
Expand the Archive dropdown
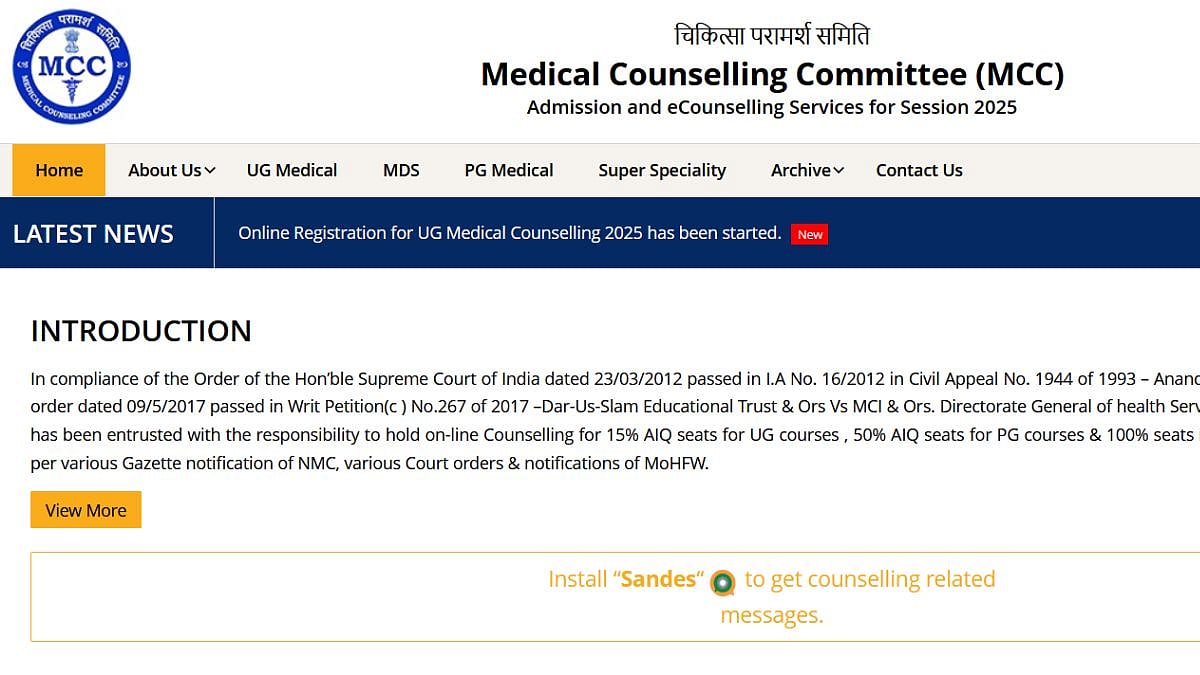point(800,170)
